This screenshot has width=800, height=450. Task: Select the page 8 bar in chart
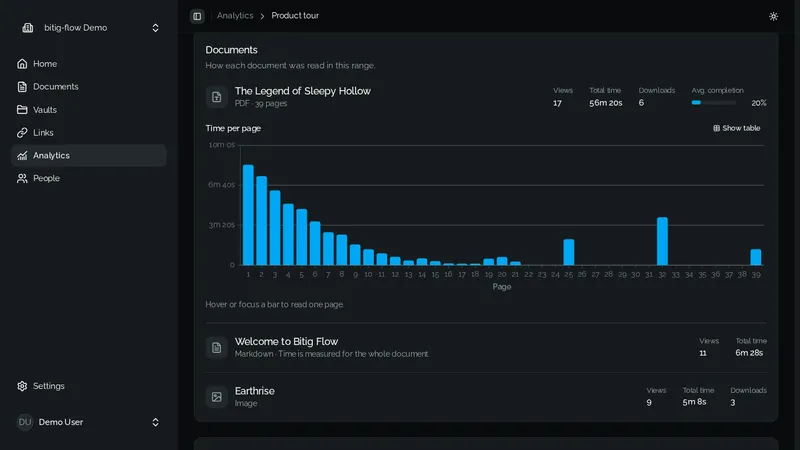point(342,250)
